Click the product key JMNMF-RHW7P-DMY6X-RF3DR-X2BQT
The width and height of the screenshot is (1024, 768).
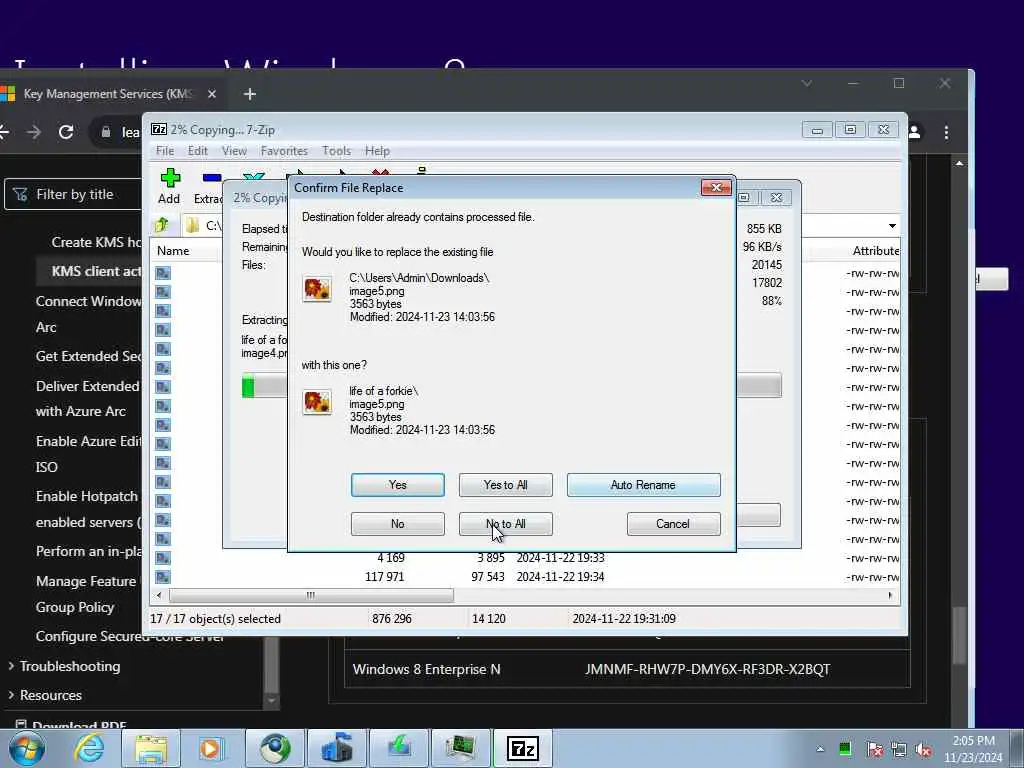(x=707, y=669)
